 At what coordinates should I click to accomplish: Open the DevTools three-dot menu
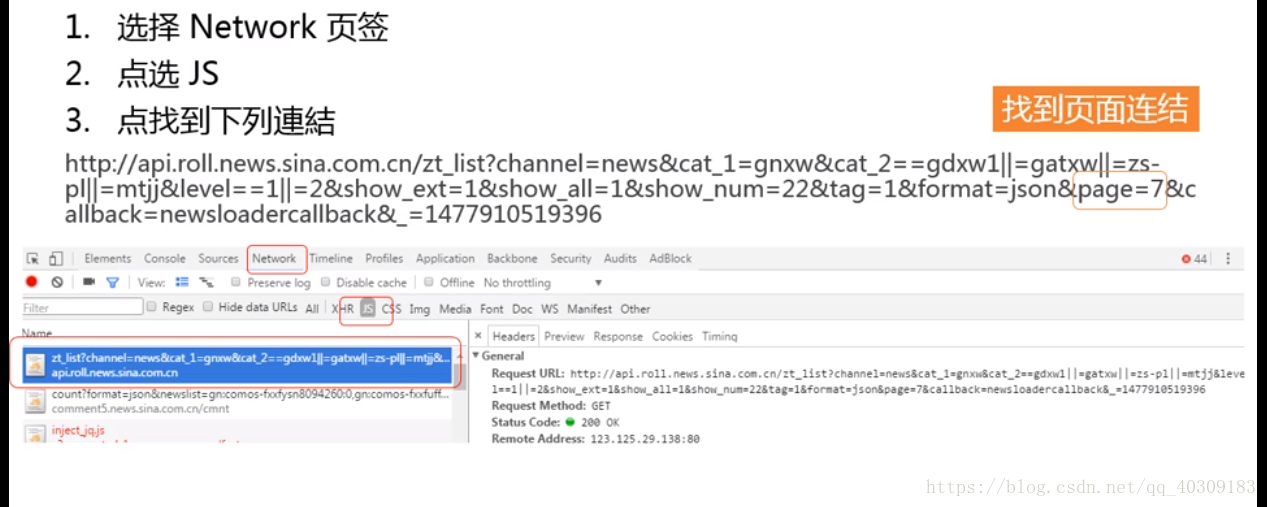[x=1228, y=259]
